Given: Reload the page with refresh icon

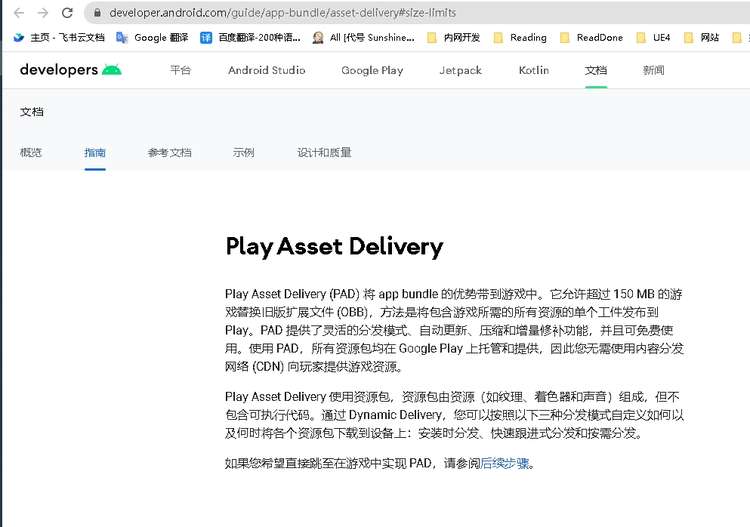Looking at the screenshot, I should pyautogui.click(x=67, y=13).
